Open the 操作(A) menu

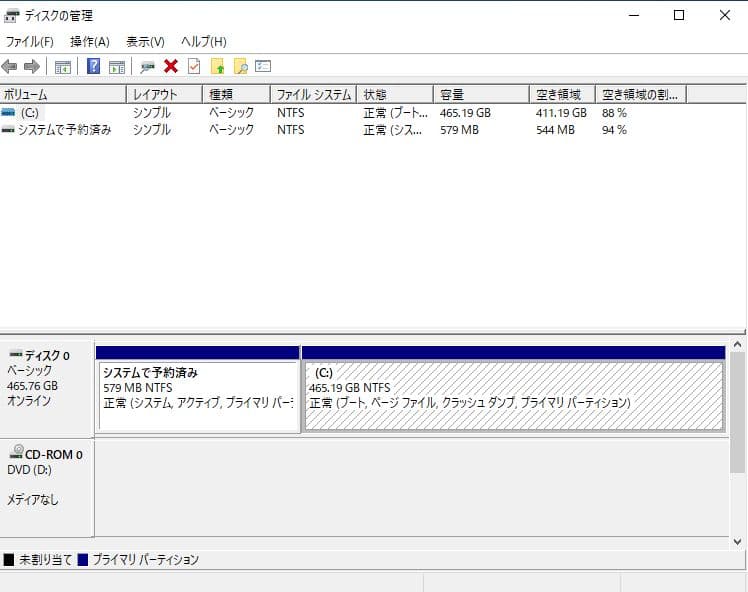click(x=90, y=42)
